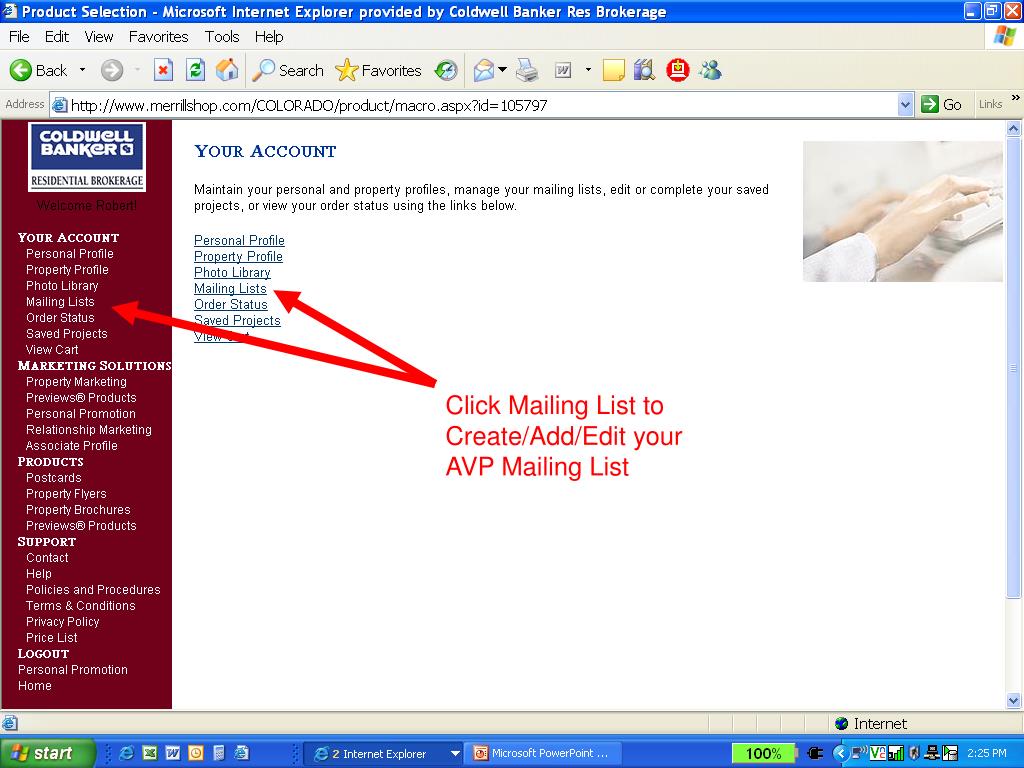This screenshot has height=768, width=1024.
Task: Expand the address bar dropdown
Action: 904,104
